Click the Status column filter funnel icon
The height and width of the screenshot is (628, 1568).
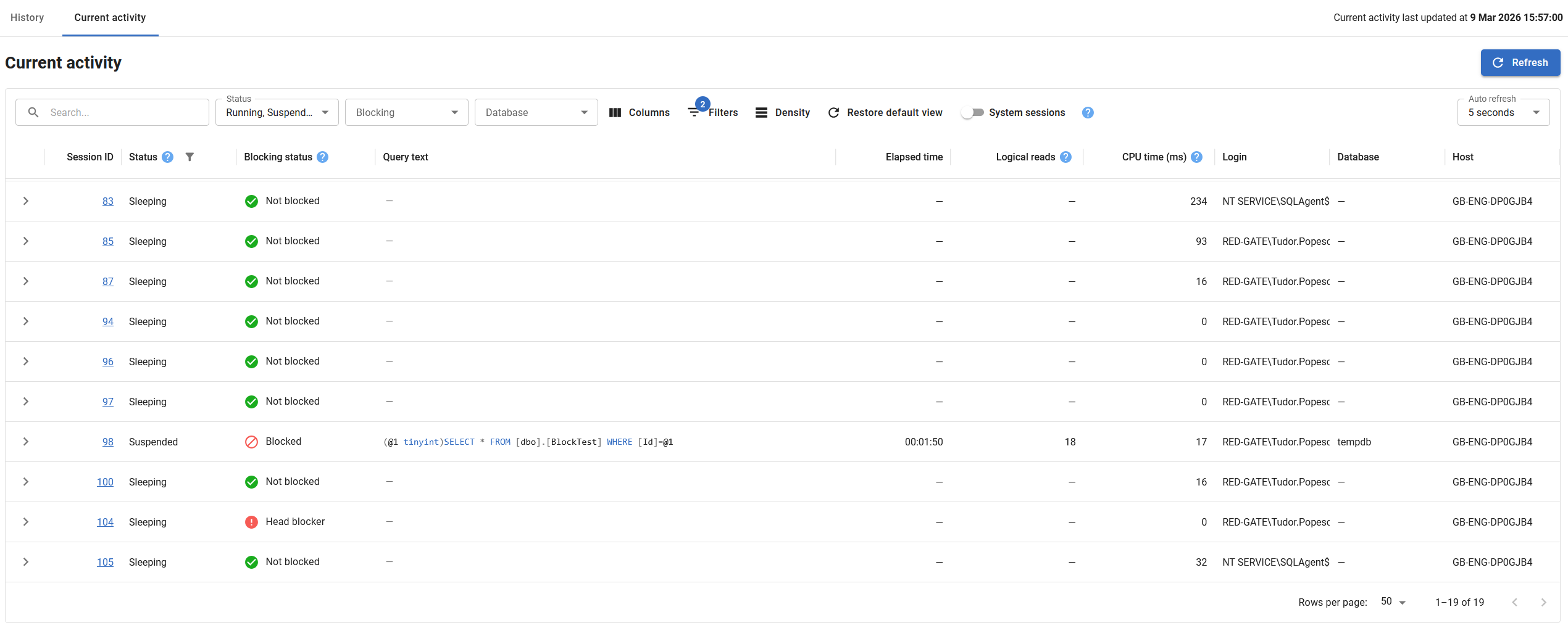click(190, 157)
